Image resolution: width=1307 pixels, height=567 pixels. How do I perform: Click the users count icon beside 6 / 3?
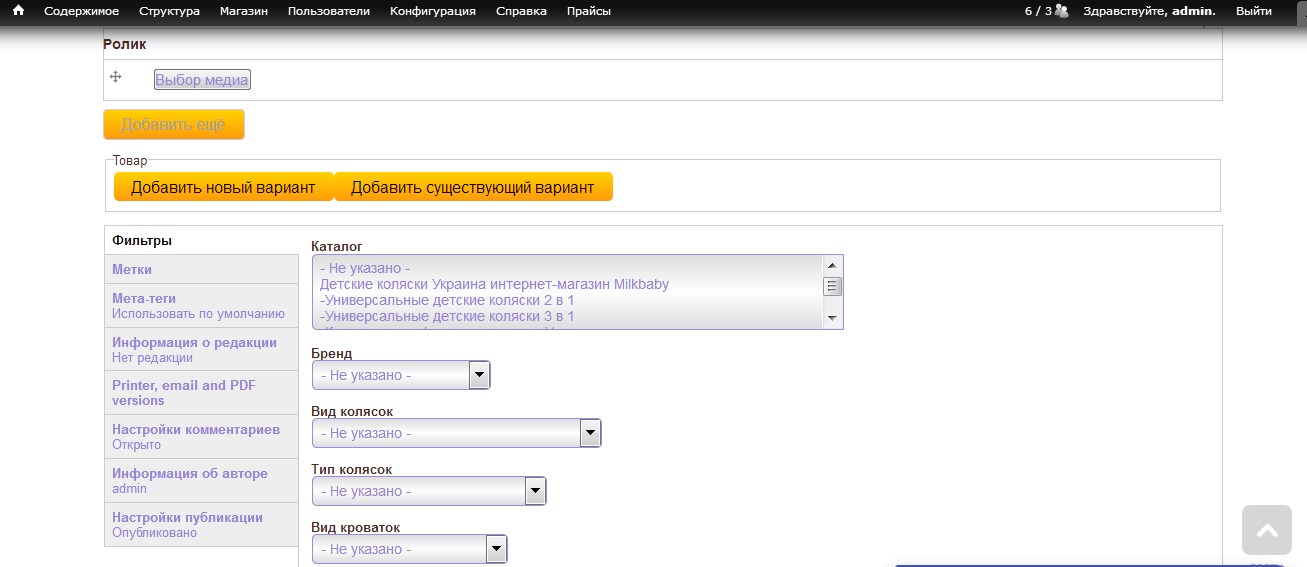click(x=1062, y=11)
